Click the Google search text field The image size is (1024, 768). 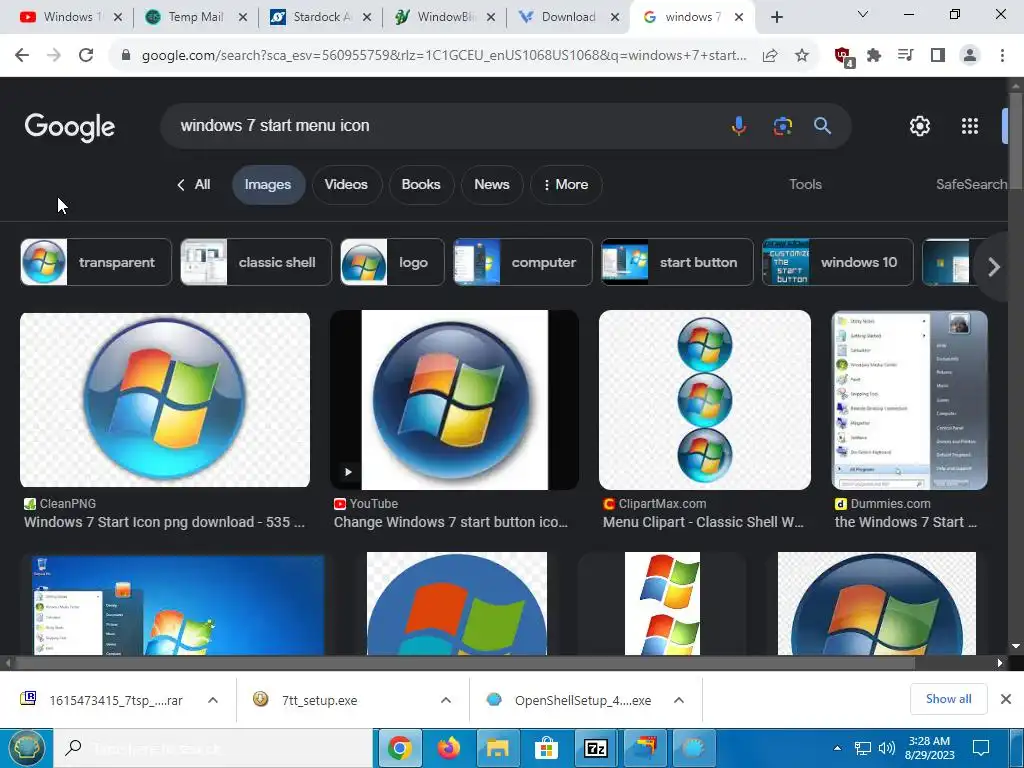click(444, 125)
